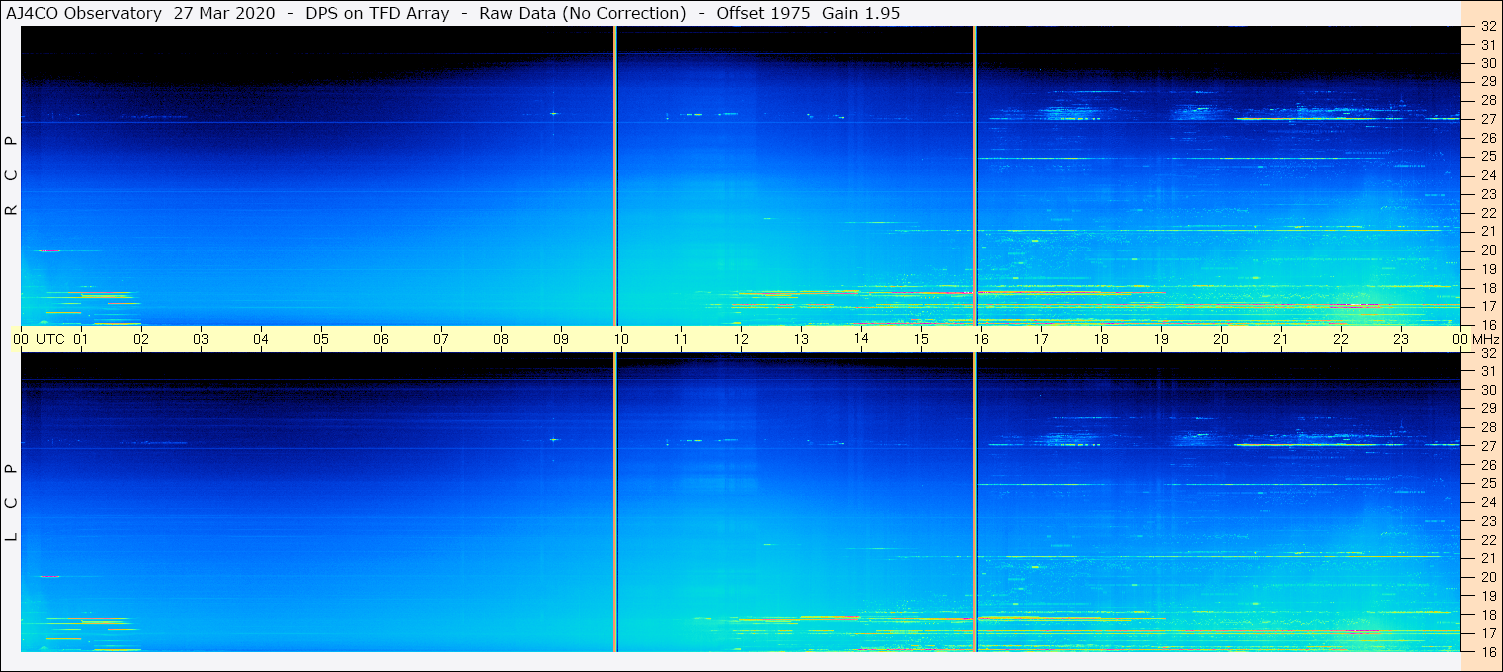Click the '11' hour label

[681, 339]
